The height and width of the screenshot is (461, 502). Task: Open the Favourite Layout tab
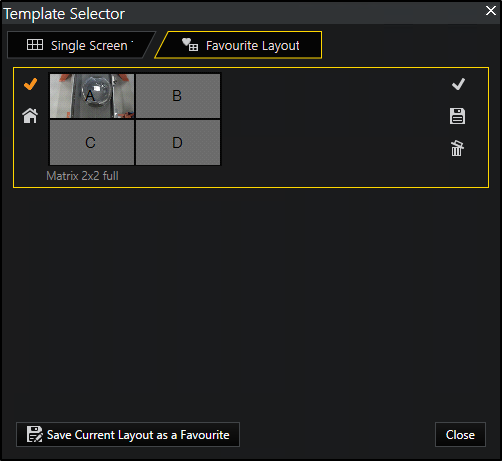[238, 45]
